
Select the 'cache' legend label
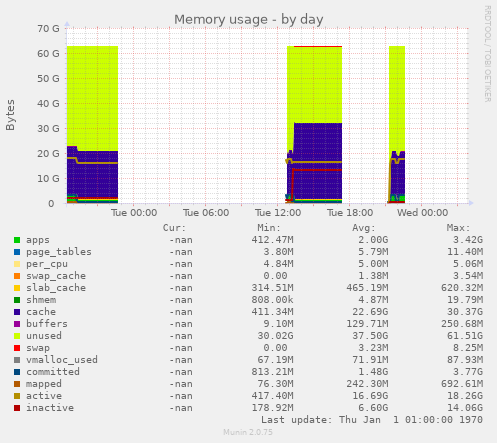[x=41, y=312]
